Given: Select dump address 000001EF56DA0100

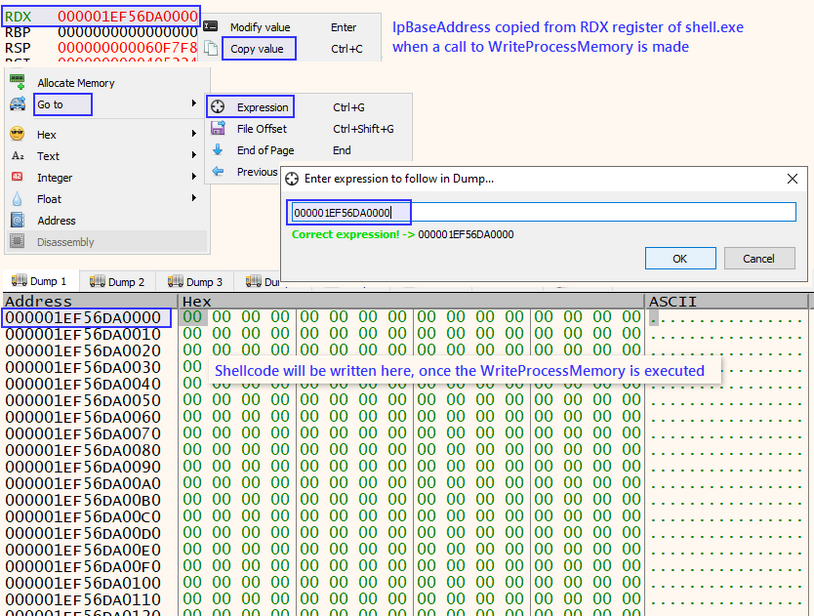Looking at the screenshot, I should tap(83, 583).
